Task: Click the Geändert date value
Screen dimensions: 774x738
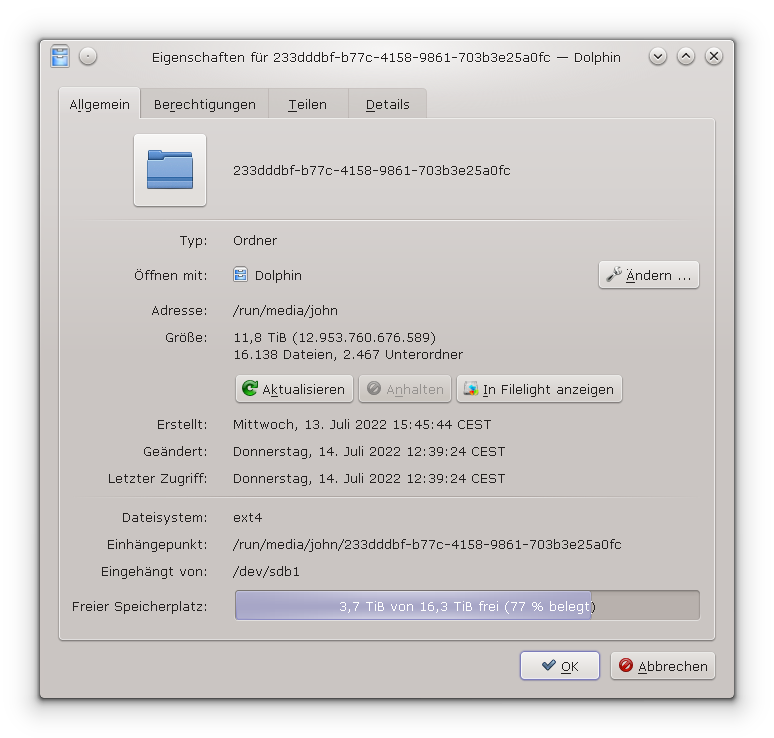Action: pyautogui.click(x=369, y=452)
